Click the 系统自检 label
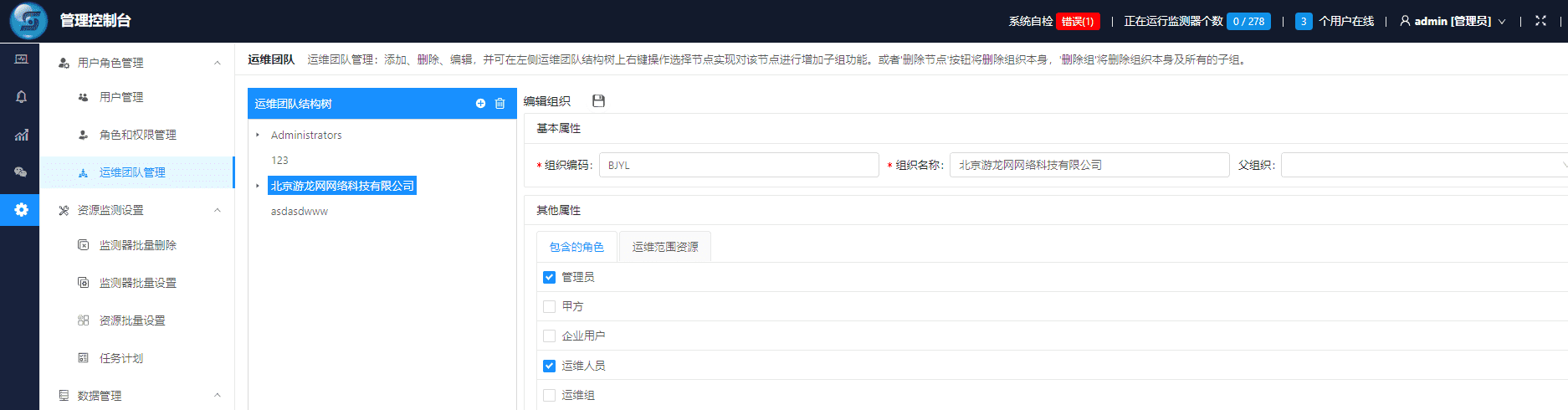The height and width of the screenshot is (410, 1568). tap(1030, 21)
